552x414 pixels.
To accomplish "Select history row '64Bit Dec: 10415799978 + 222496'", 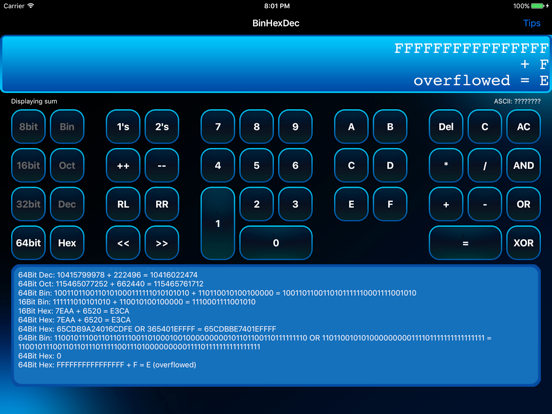I will (108, 275).
